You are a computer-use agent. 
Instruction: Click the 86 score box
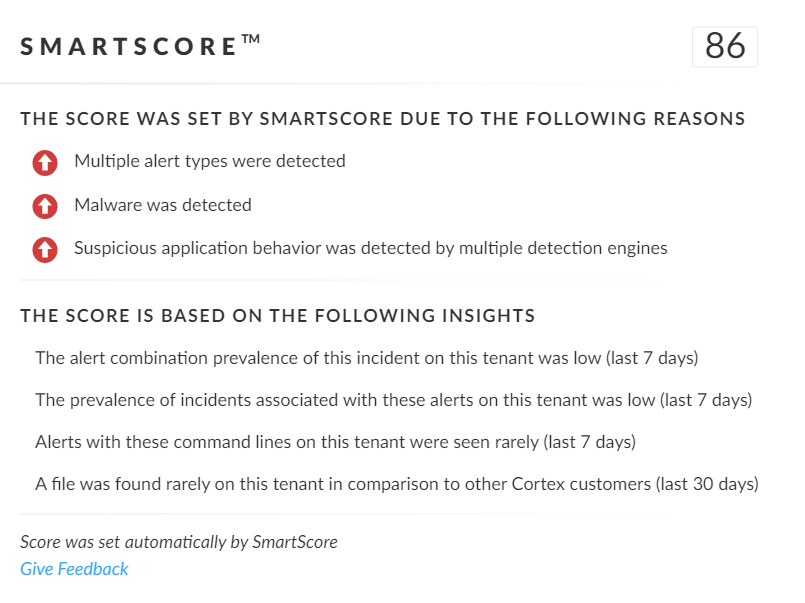[724, 46]
